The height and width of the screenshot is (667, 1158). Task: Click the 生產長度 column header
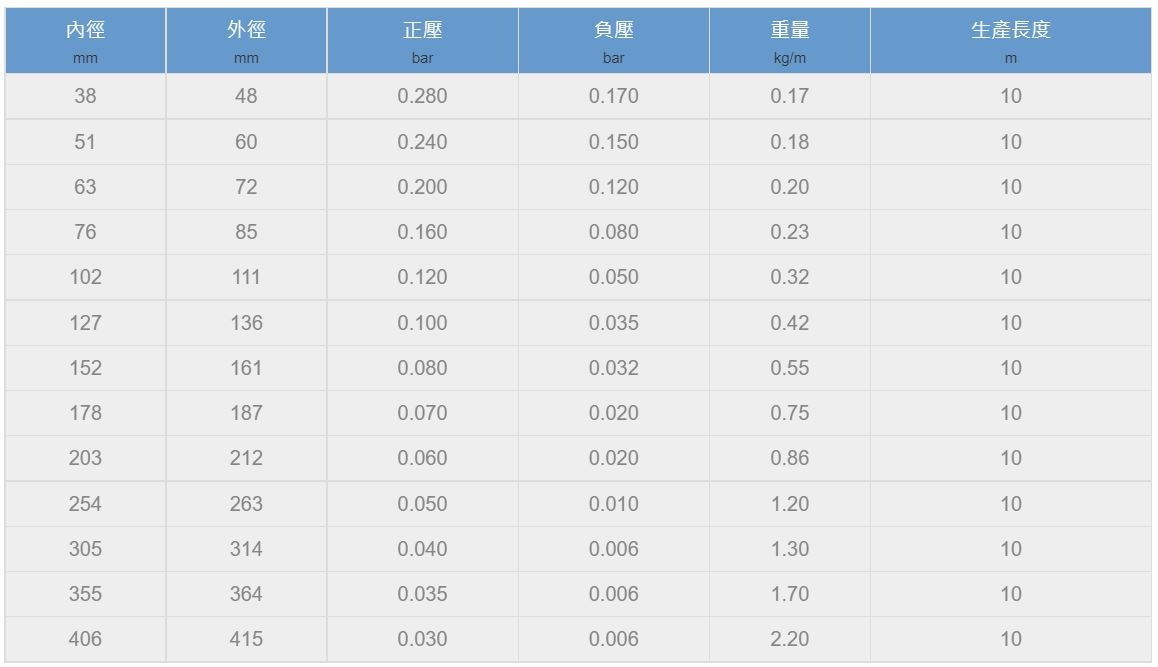(1010, 42)
